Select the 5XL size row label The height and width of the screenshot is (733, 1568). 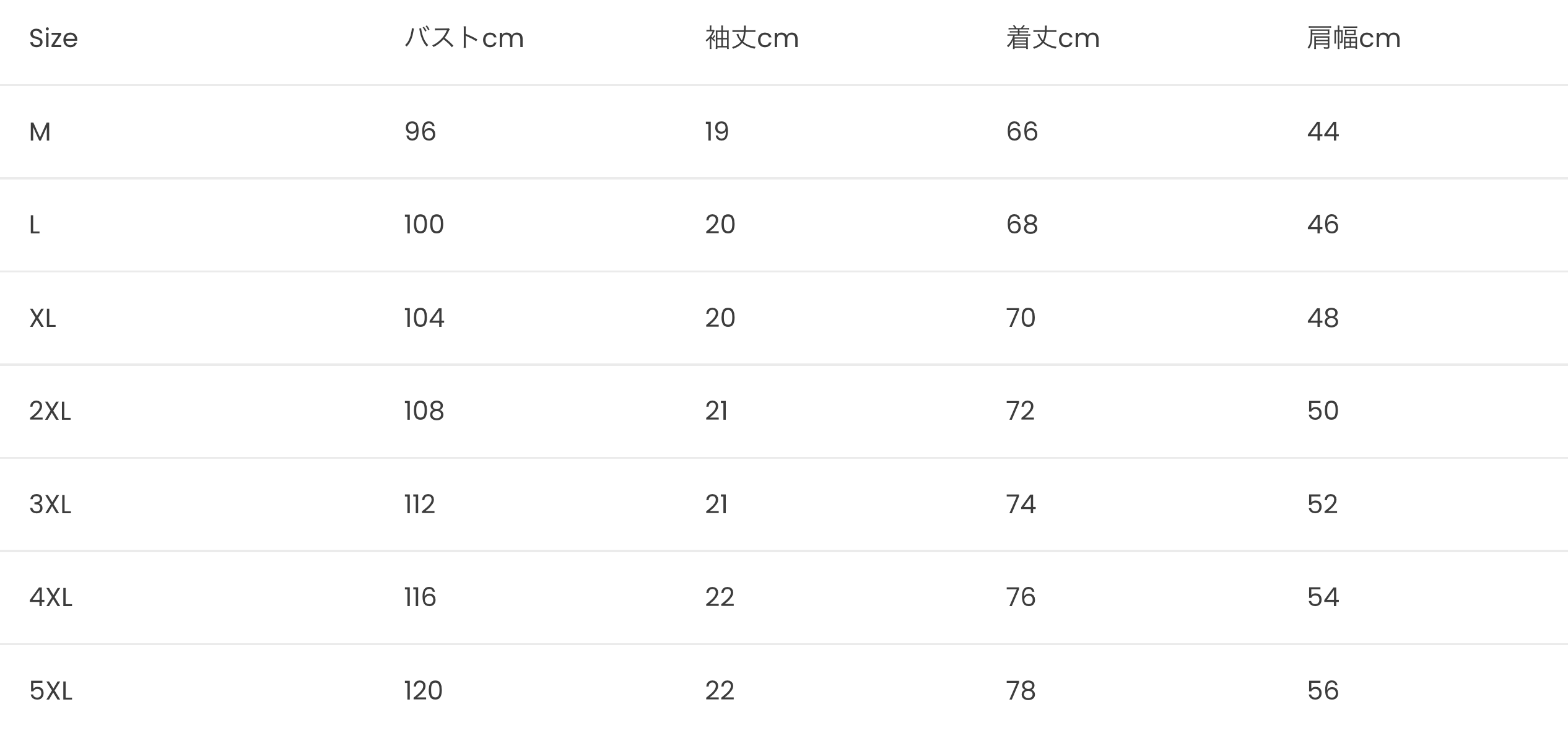(x=51, y=691)
